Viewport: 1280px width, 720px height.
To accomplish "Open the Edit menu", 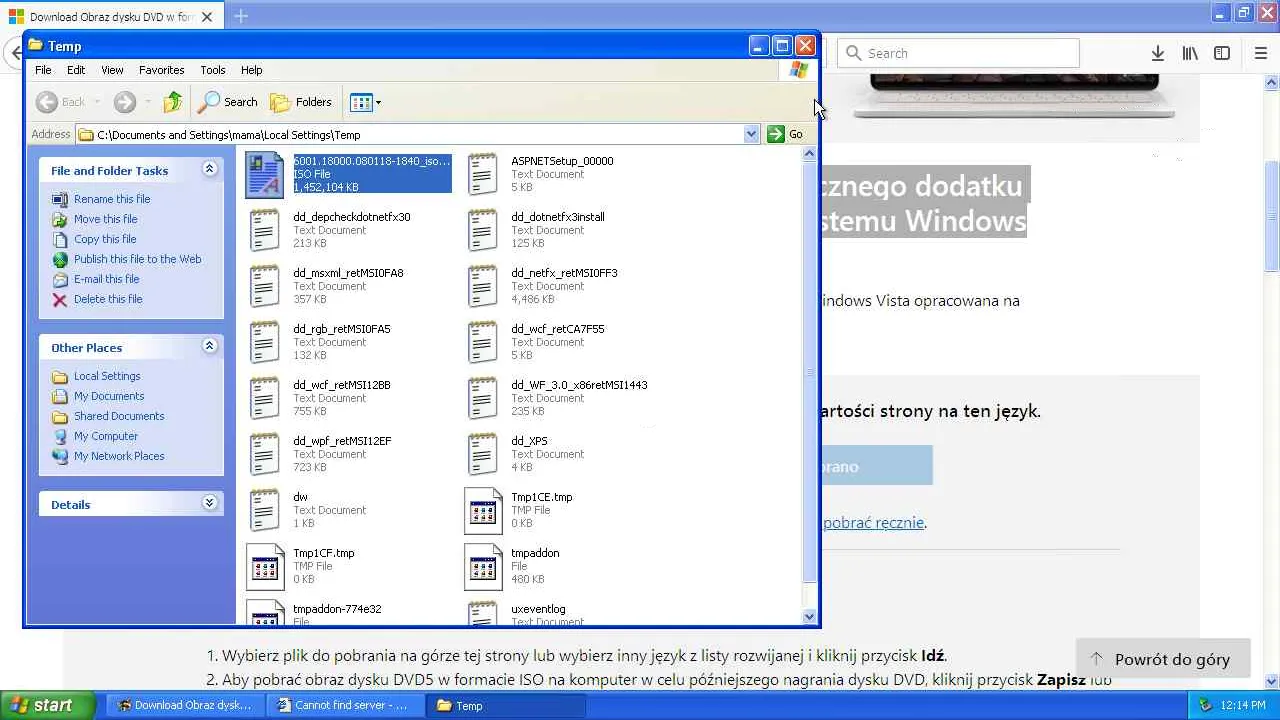I will (x=76, y=70).
